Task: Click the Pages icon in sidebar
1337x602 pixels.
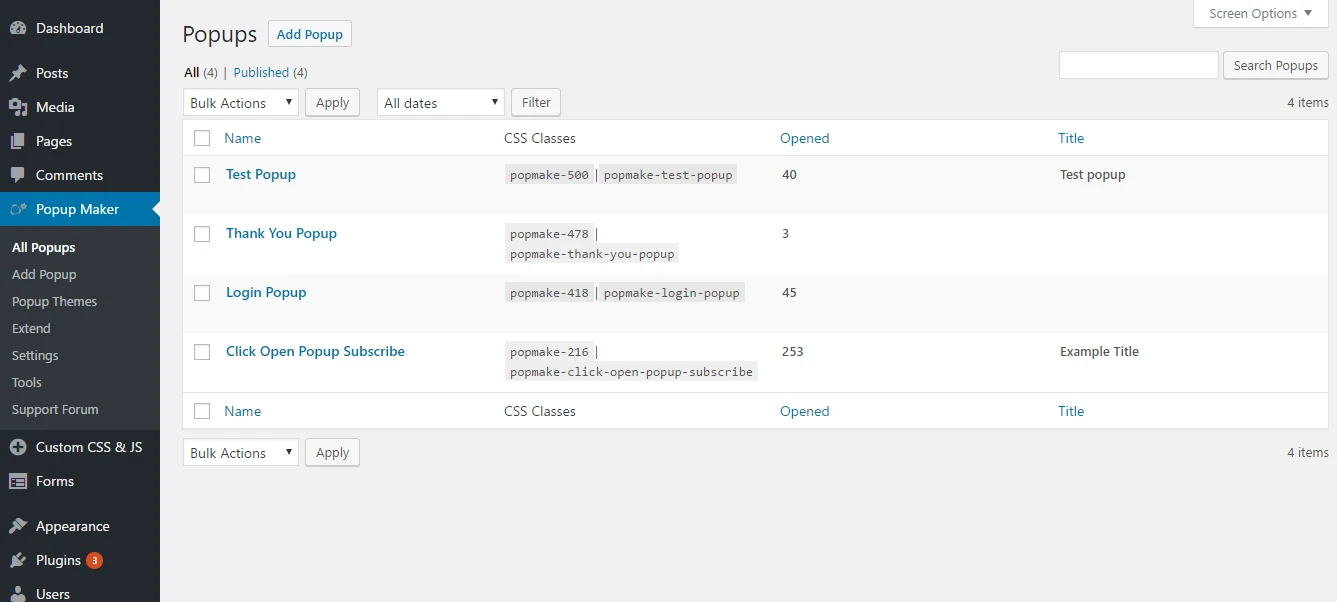Action: click(18, 141)
